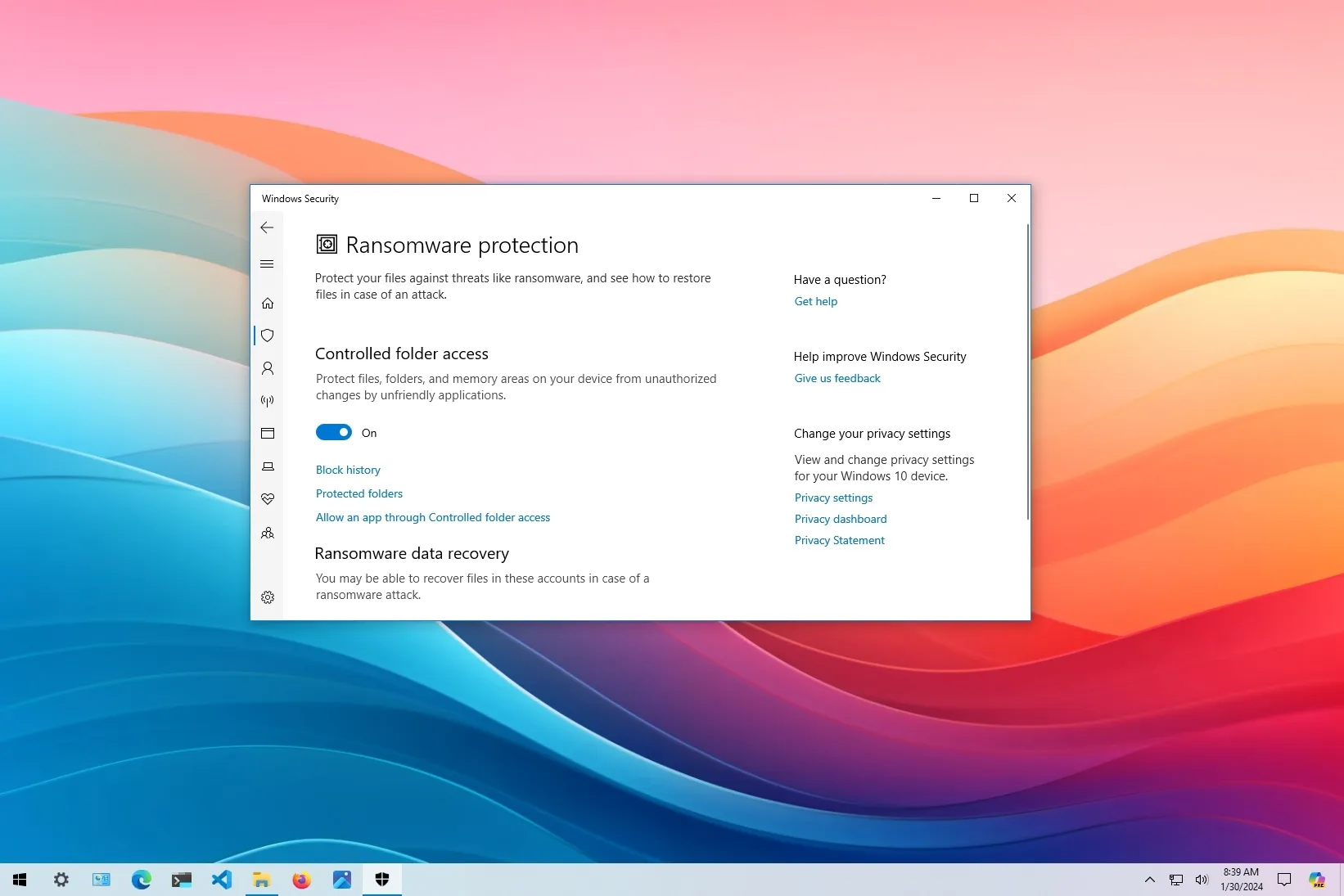
Task: Open Device security laptop icon
Action: click(x=267, y=466)
